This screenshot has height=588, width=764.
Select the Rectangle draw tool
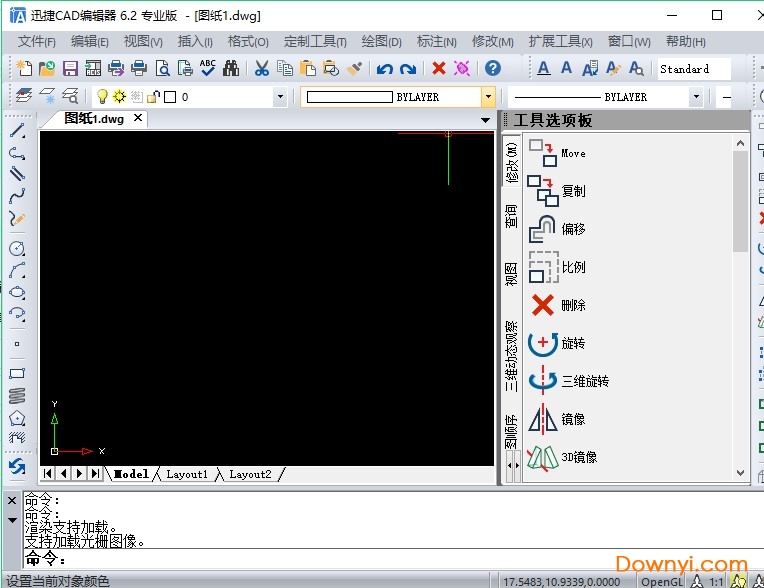(17, 374)
